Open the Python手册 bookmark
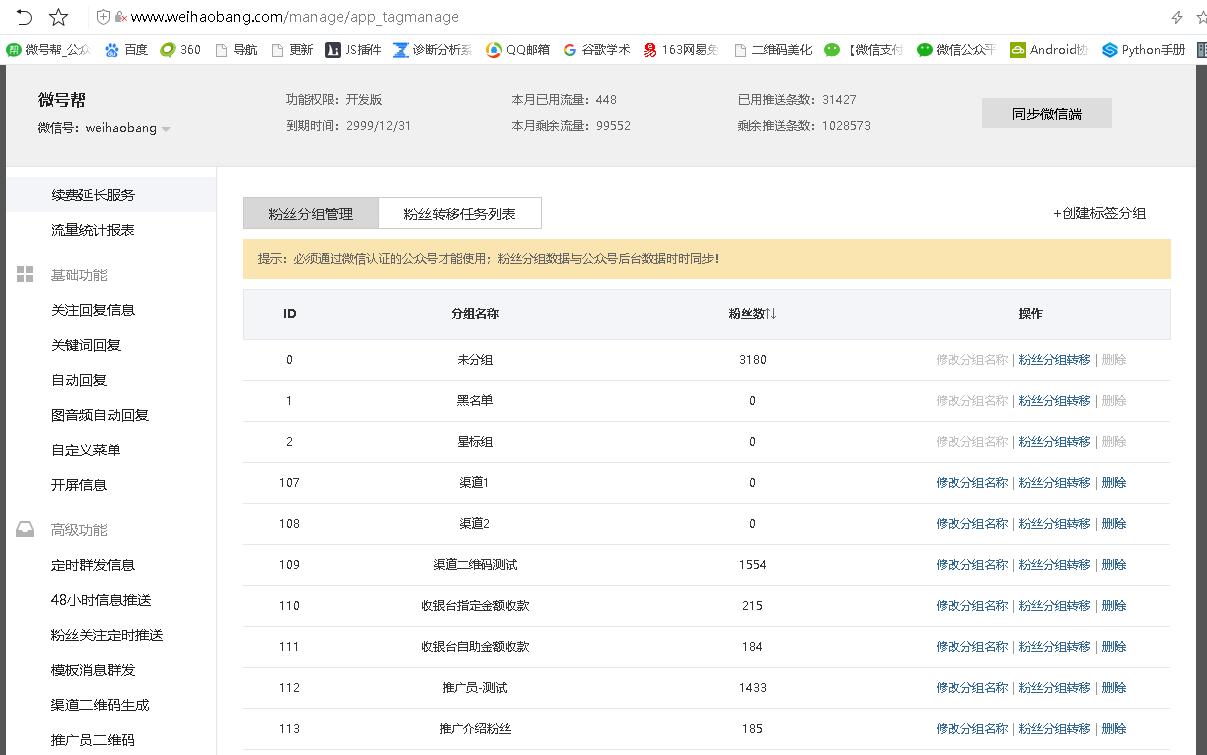Viewport: 1207px width, 755px height. coord(1143,49)
